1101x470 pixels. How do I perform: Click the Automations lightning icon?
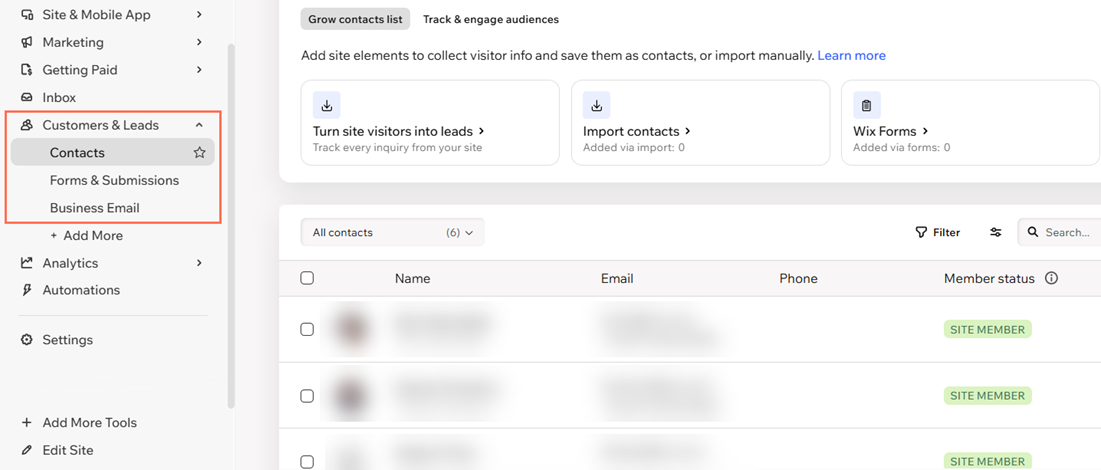tap(27, 290)
